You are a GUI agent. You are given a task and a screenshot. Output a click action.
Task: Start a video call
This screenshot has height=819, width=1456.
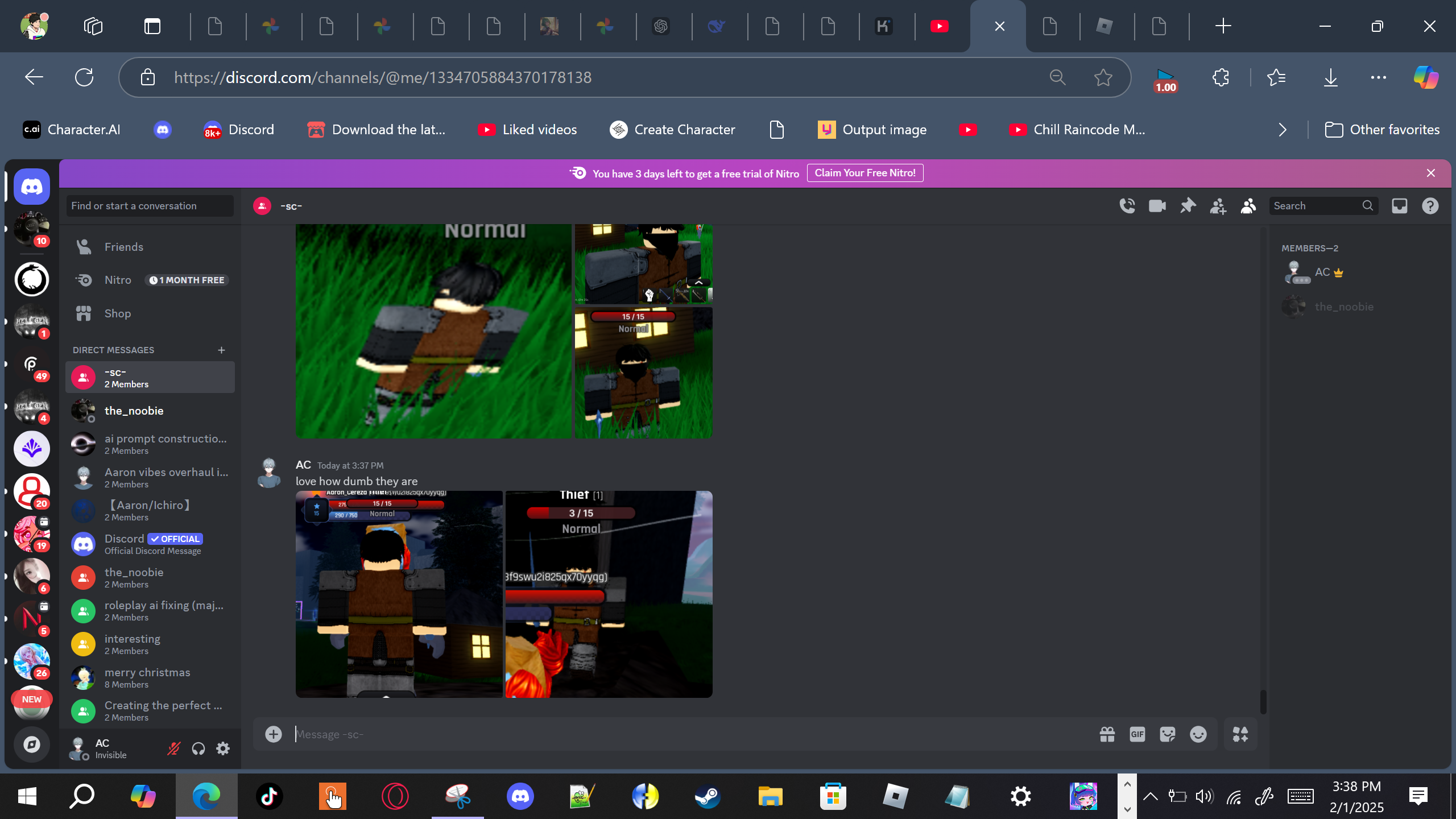tap(1157, 206)
